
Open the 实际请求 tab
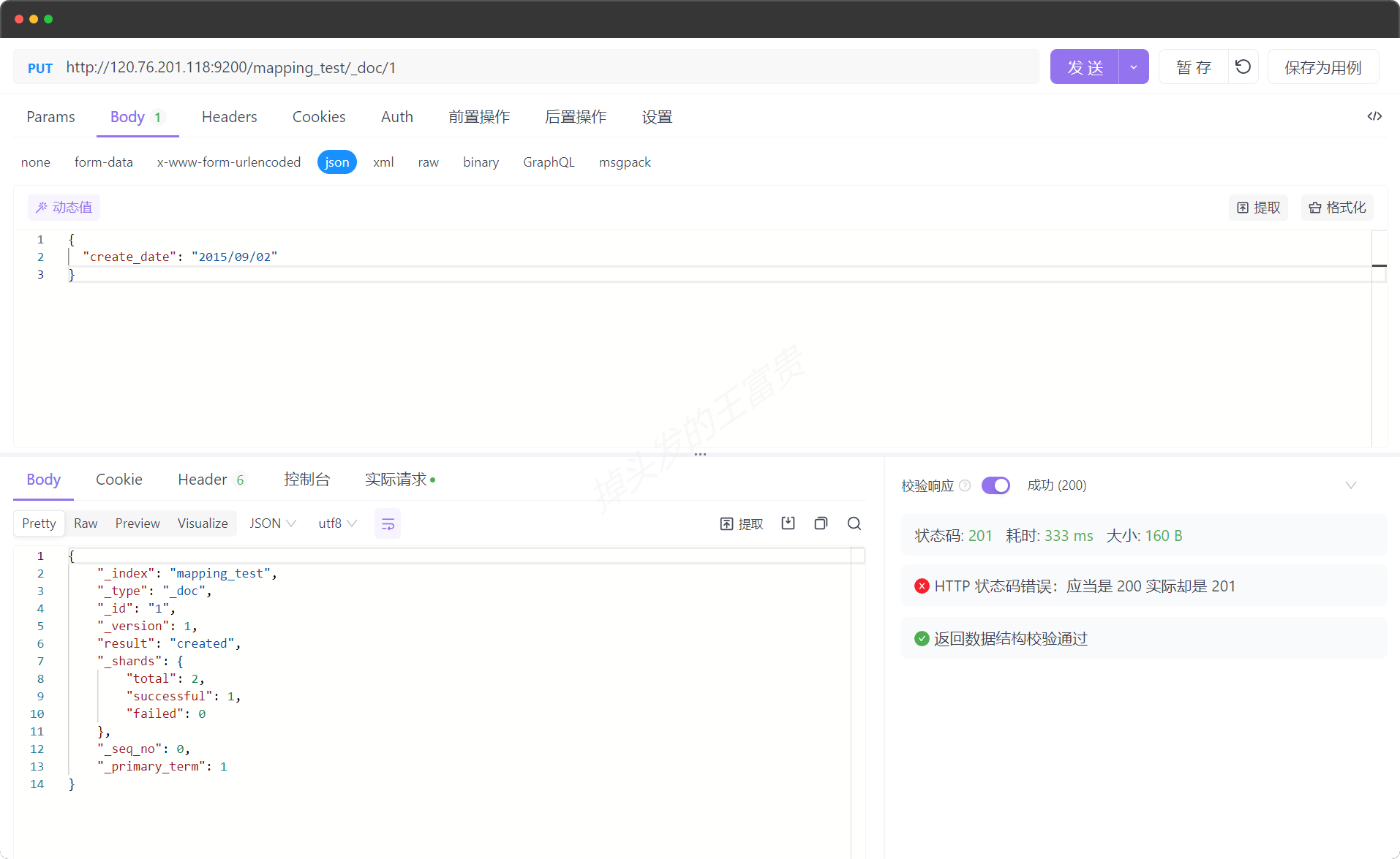pos(399,480)
